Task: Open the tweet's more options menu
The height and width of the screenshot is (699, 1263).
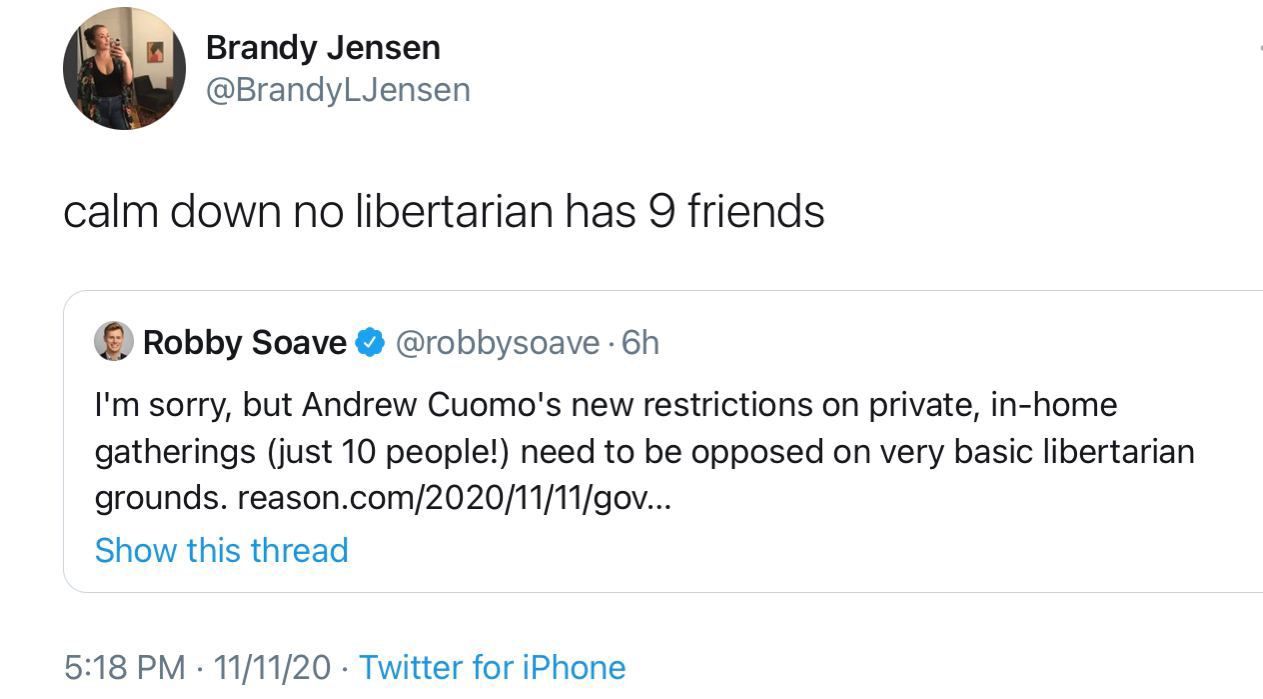Action: [x=1258, y=48]
